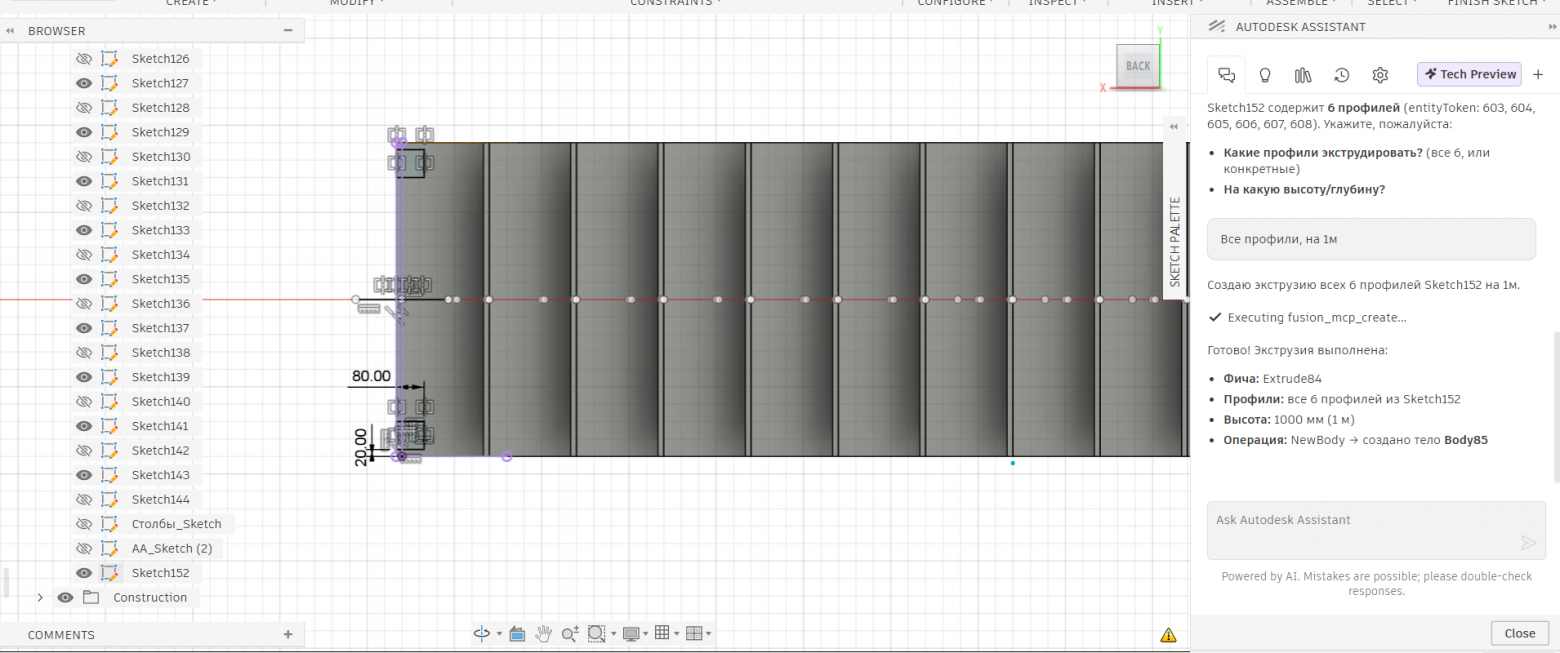Select the Zoom magnifier tool
This screenshot has height=653, width=1560.
pyautogui.click(x=570, y=633)
